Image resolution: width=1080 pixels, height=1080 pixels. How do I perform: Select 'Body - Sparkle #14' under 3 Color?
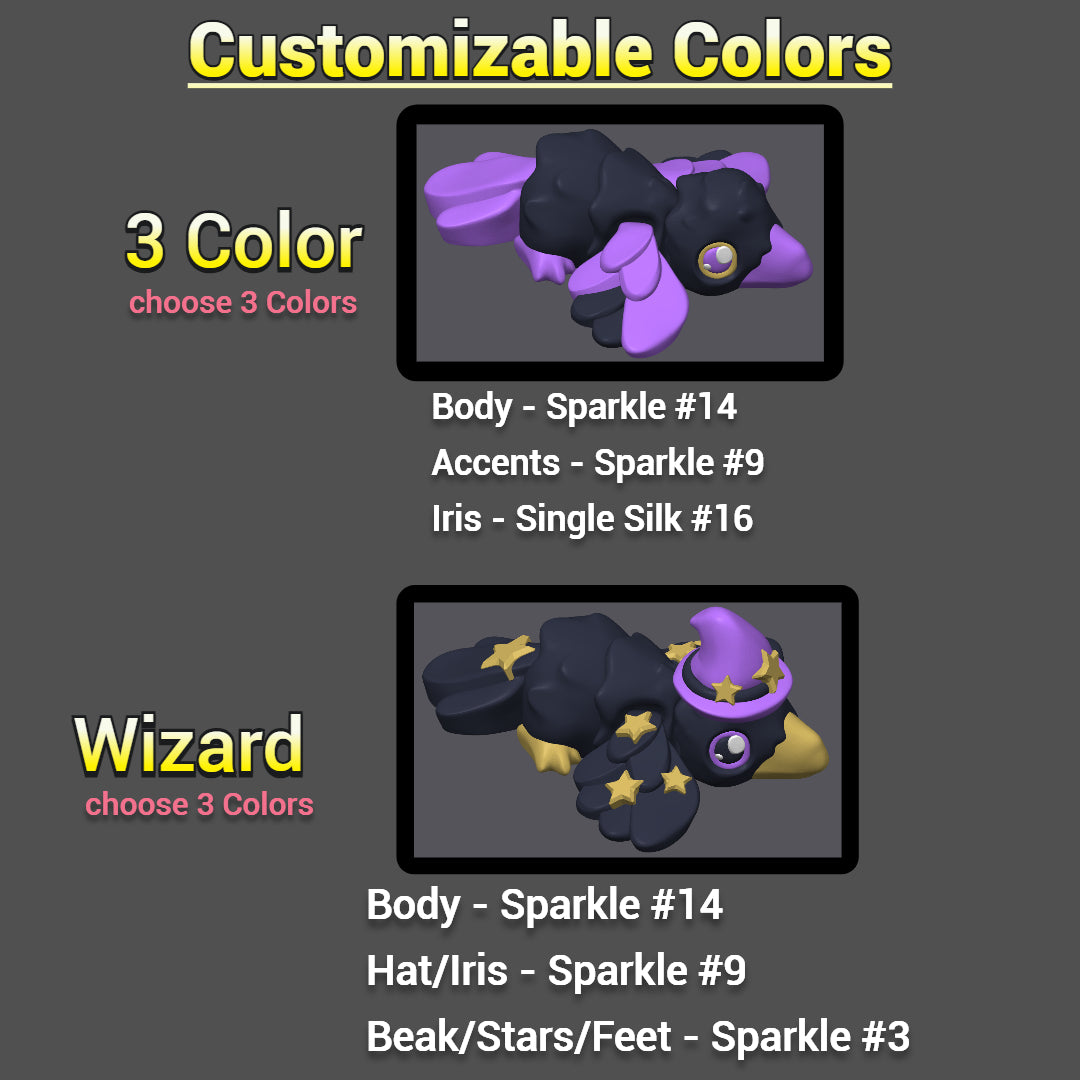coord(584,406)
